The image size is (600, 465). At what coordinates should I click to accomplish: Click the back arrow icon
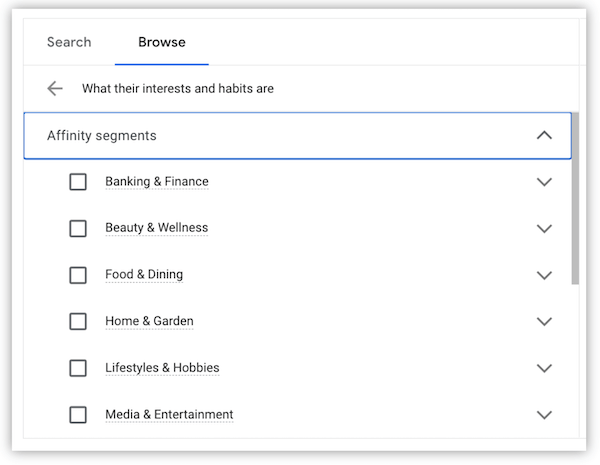click(x=55, y=89)
